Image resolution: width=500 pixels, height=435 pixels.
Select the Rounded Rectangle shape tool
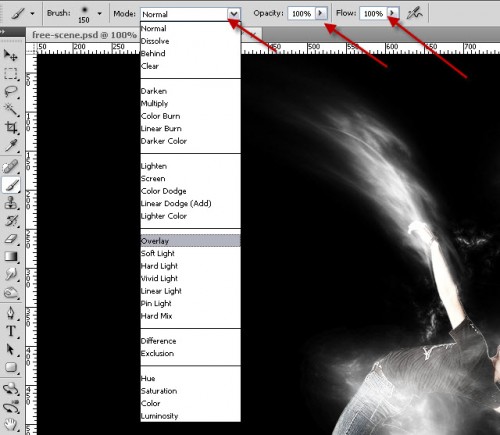click(x=11, y=367)
